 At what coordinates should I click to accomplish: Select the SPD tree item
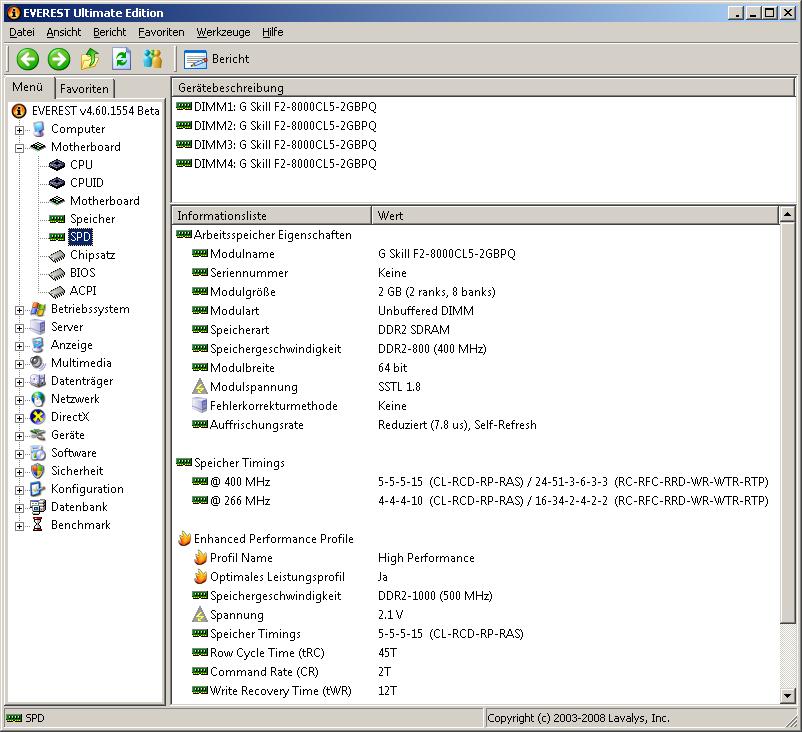tap(80, 237)
